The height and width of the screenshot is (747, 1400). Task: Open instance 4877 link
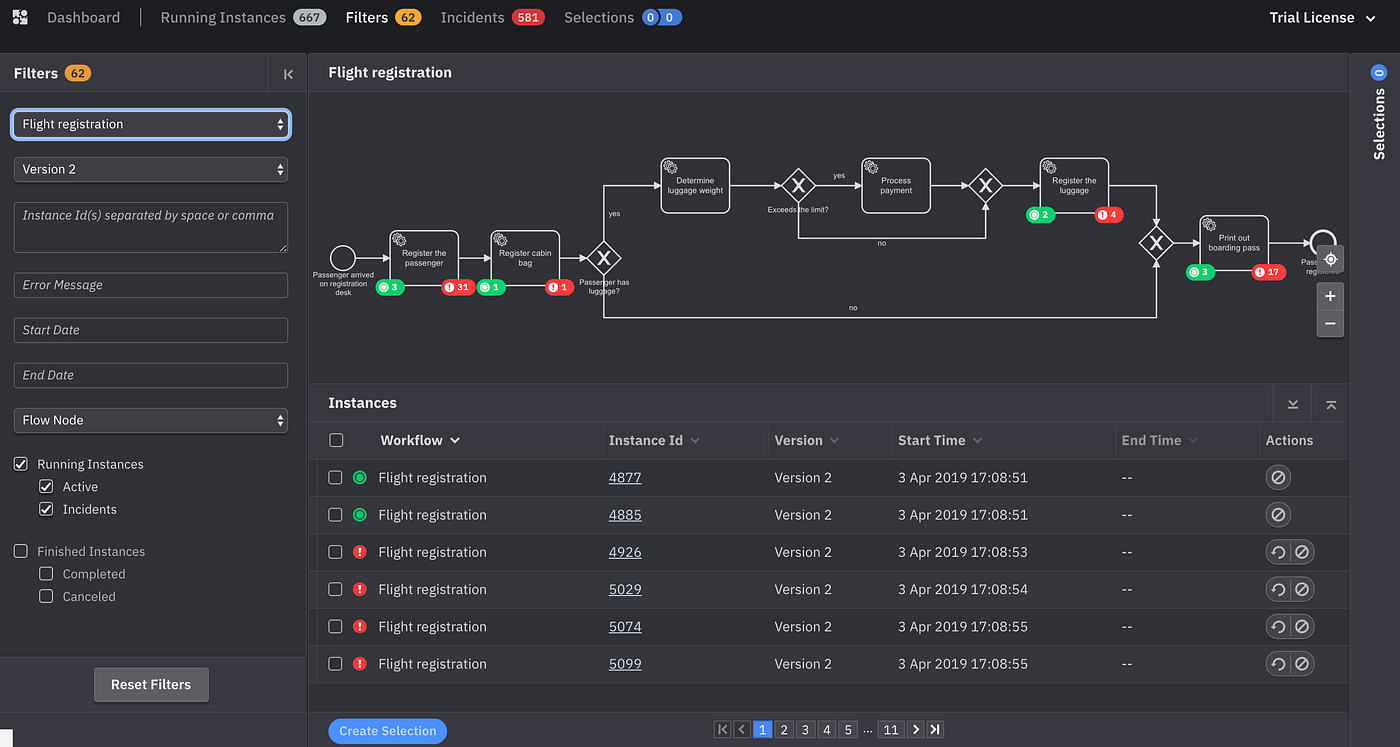pyautogui.click(x=625, y=478)
